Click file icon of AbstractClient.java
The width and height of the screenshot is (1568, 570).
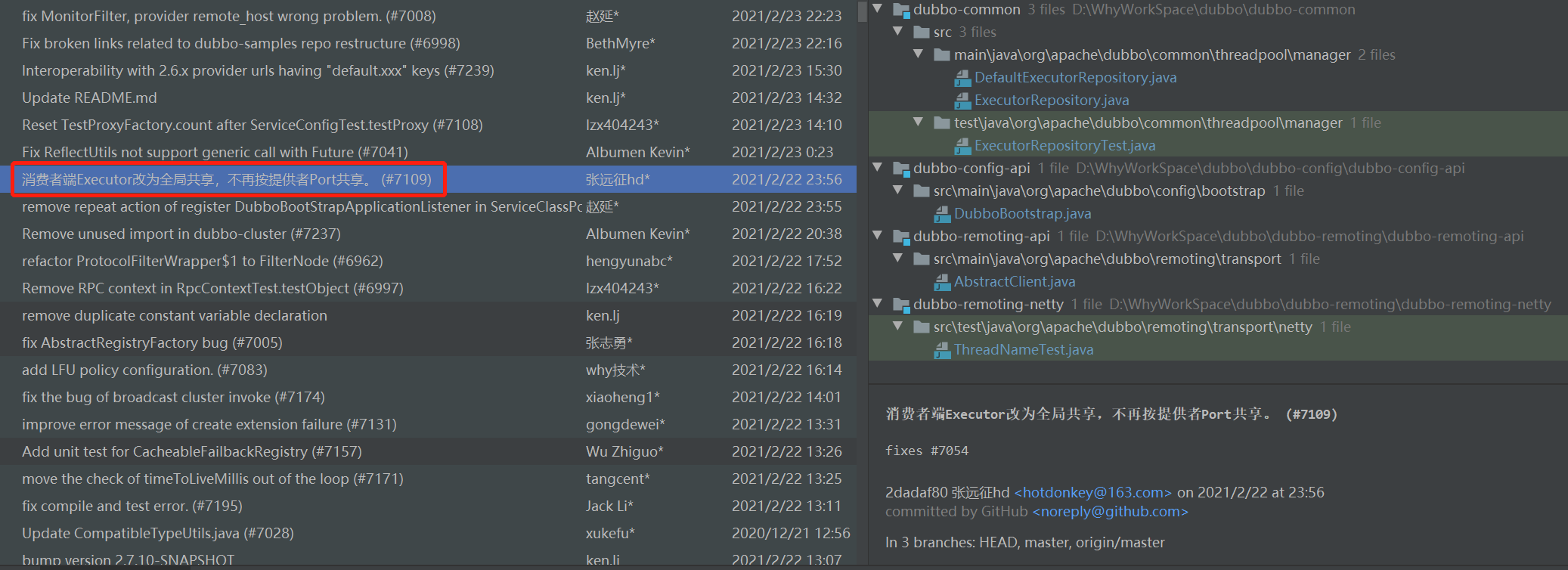(x=942, y=282)
